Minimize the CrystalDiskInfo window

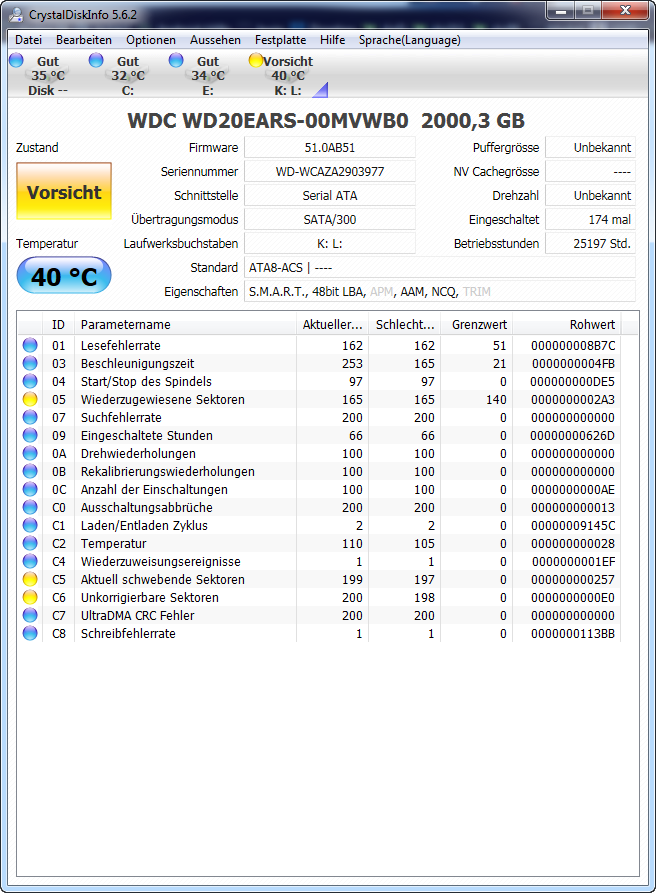(560, 10)
